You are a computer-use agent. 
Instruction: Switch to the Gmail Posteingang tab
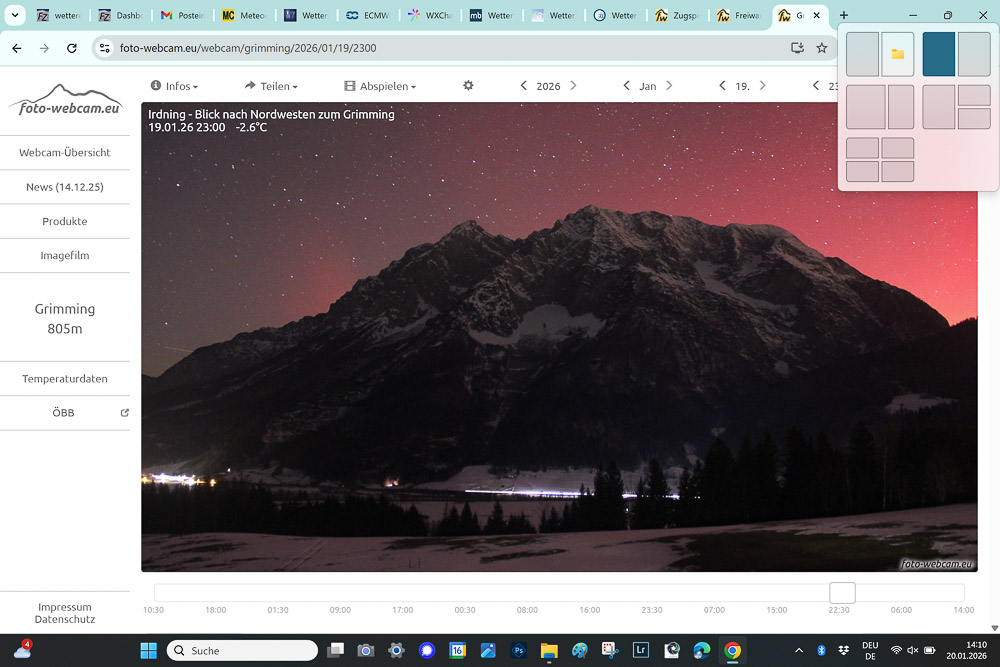pos(181,16)
